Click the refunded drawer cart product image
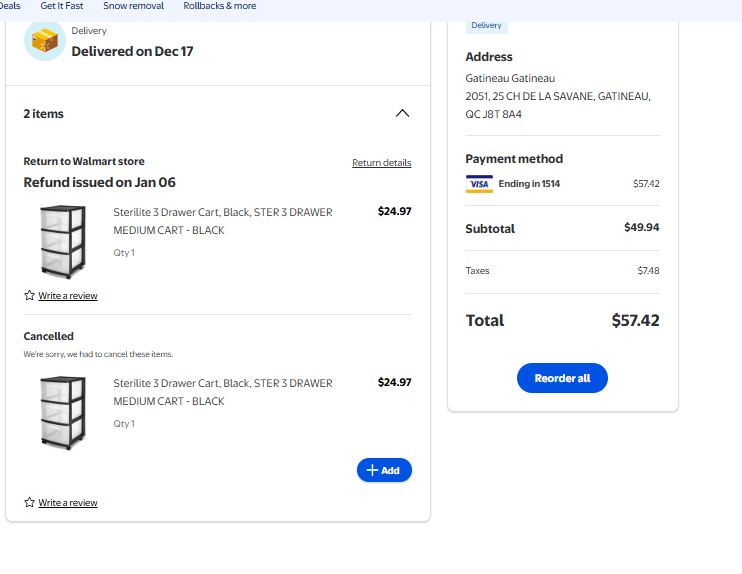The image size is (742, 574). [63, 241]
